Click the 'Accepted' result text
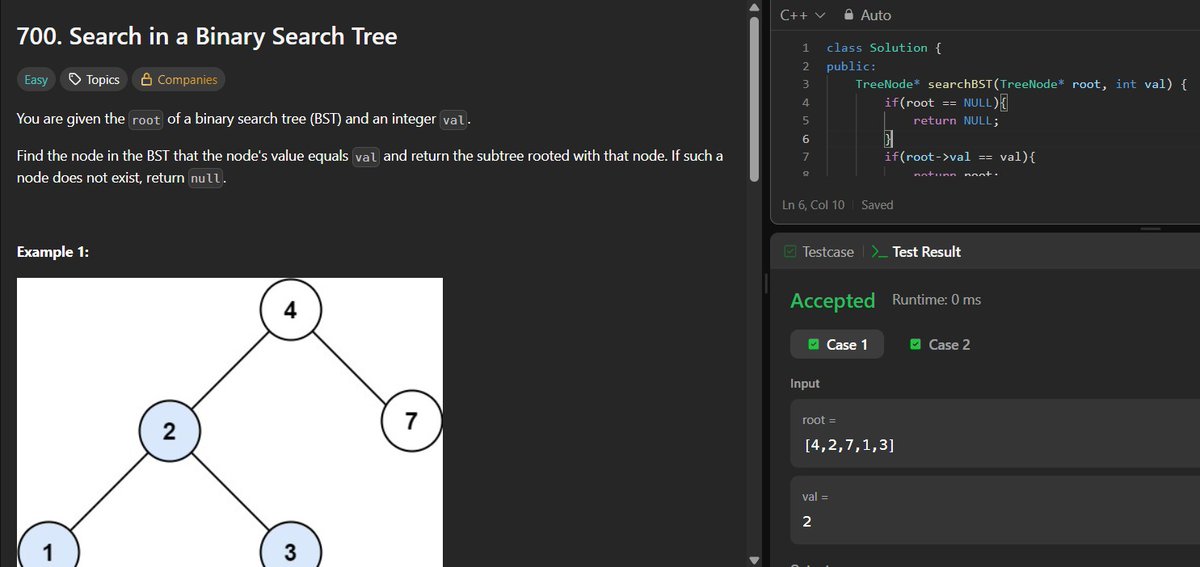The width and height of the screenshot is (1200, 567). pyautogui.click(x=832, y=300)
